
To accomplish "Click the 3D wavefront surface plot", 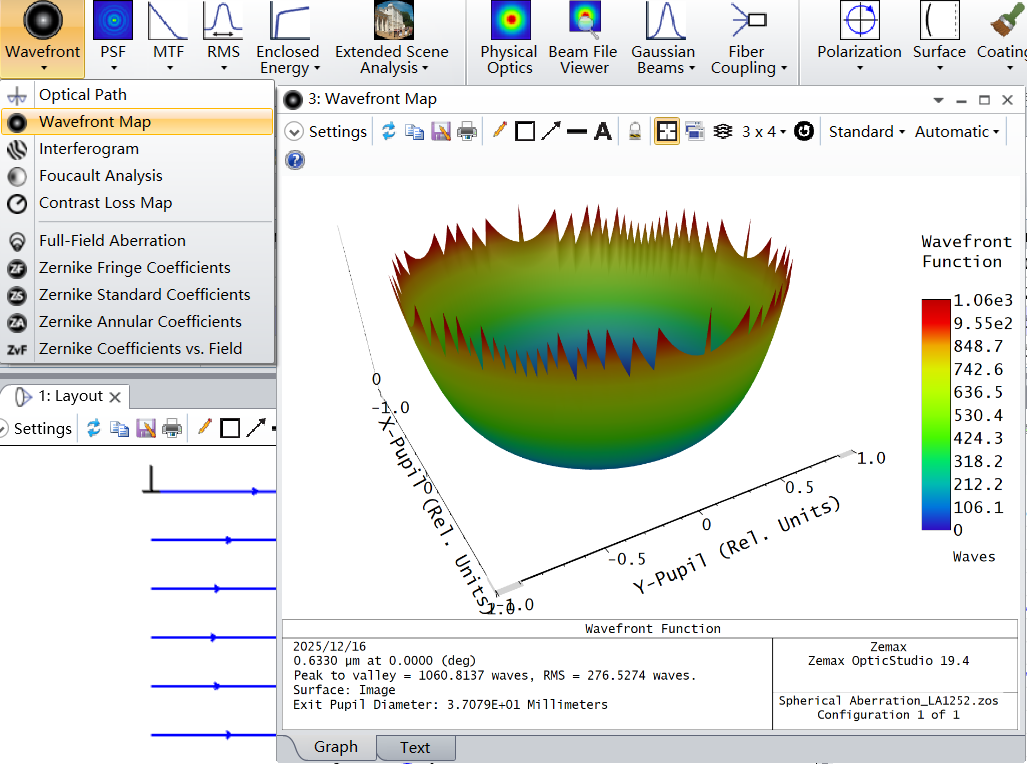I will 590,339.
